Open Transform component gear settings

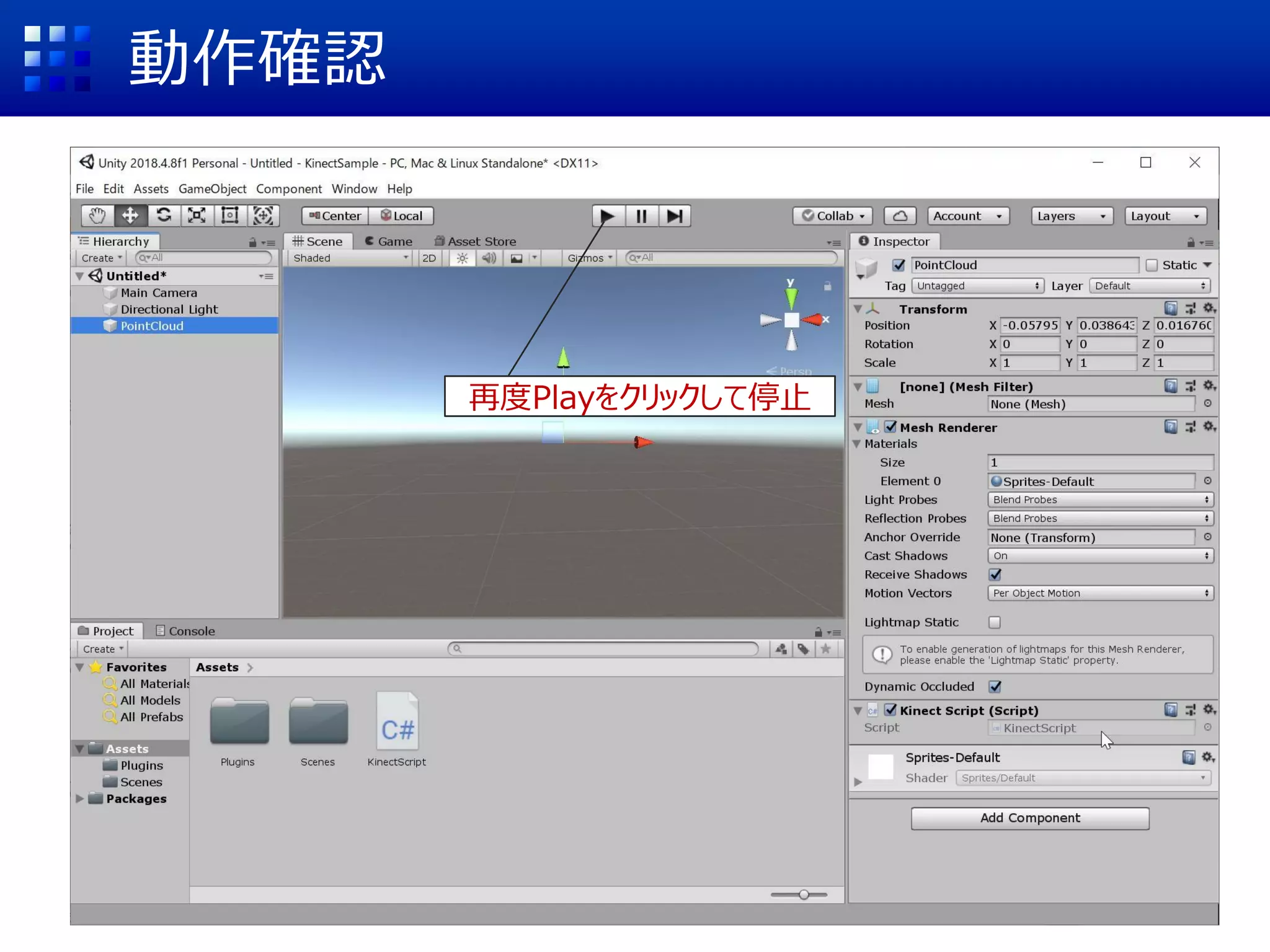[x=1209, y=308]
